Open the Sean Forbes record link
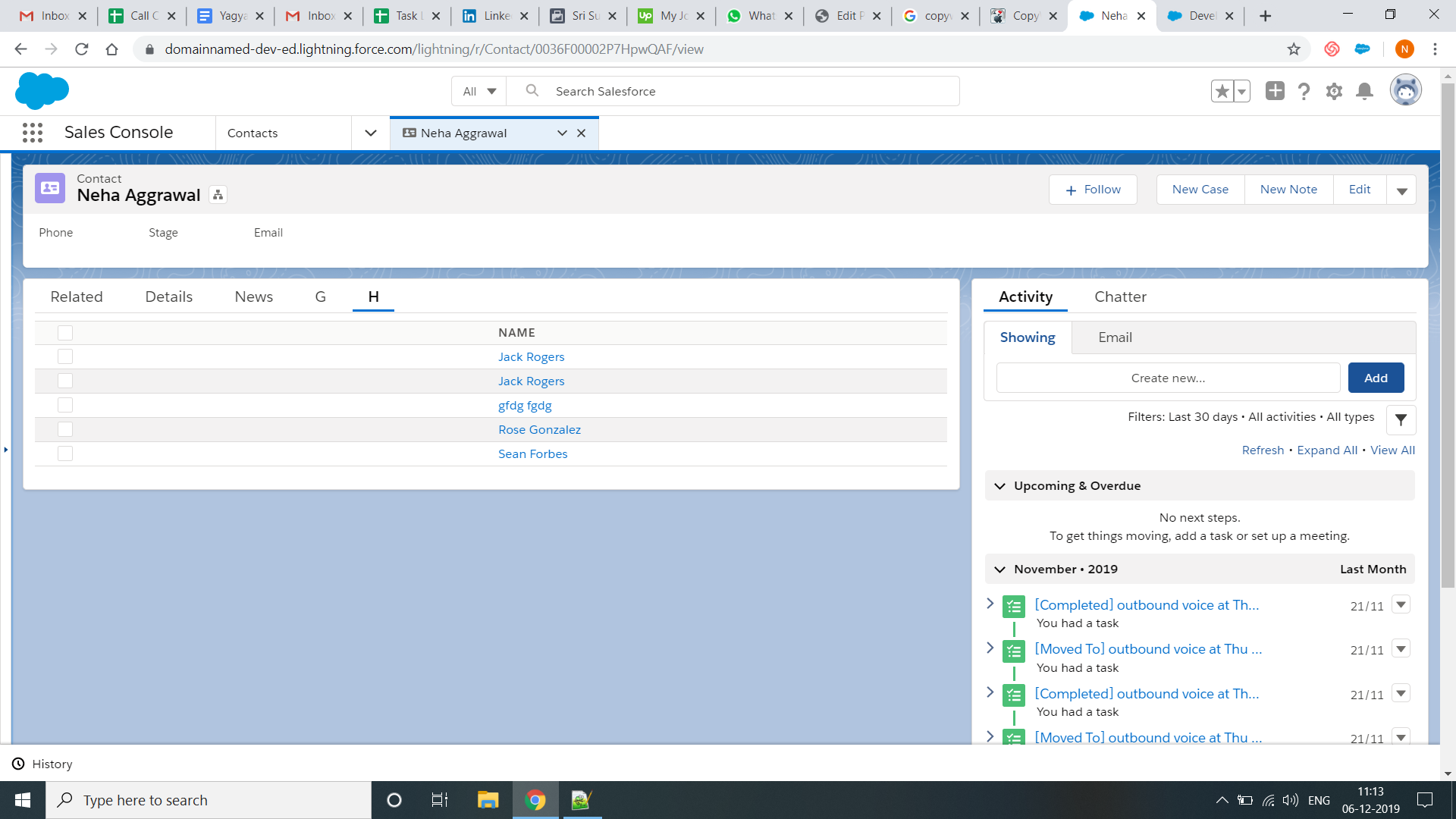Screen dimensions: 1456x819 tap(532, 453)
